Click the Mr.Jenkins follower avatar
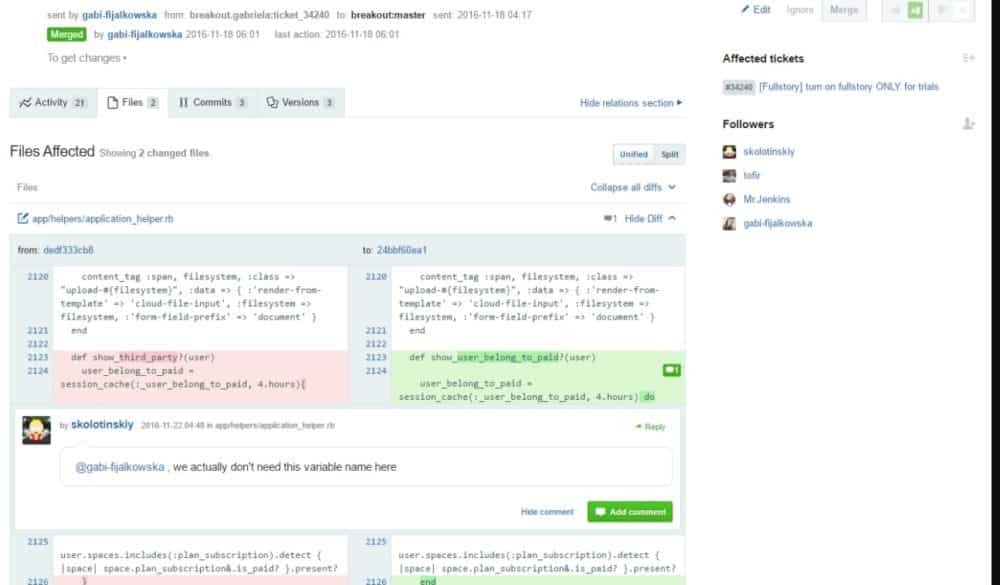 (x=730, y=200)
